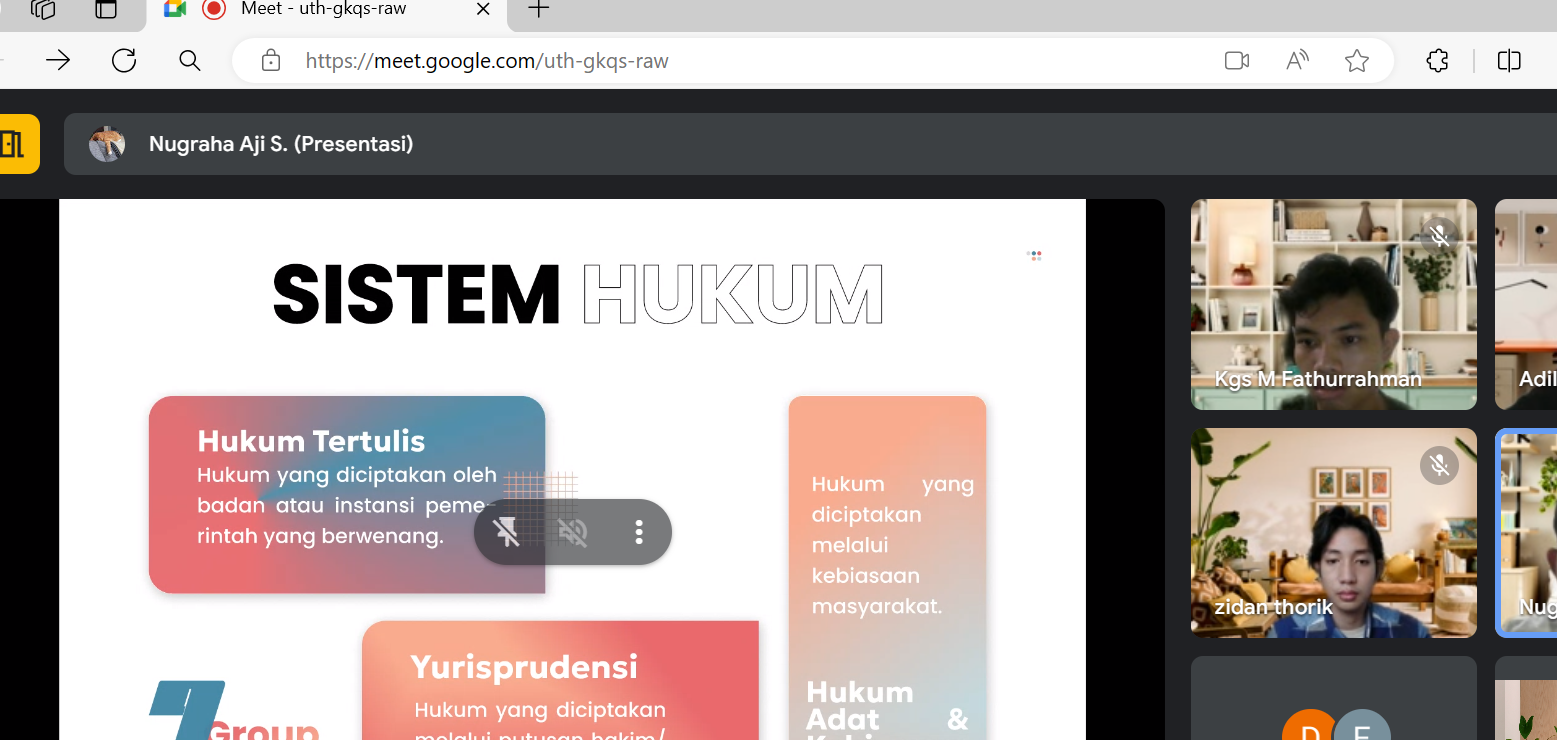The image size is (1557, 740).
Task: Switch to the Meet - uth-gkqs-raw tab
Action: pyautogui.click(x=324, y=10)
